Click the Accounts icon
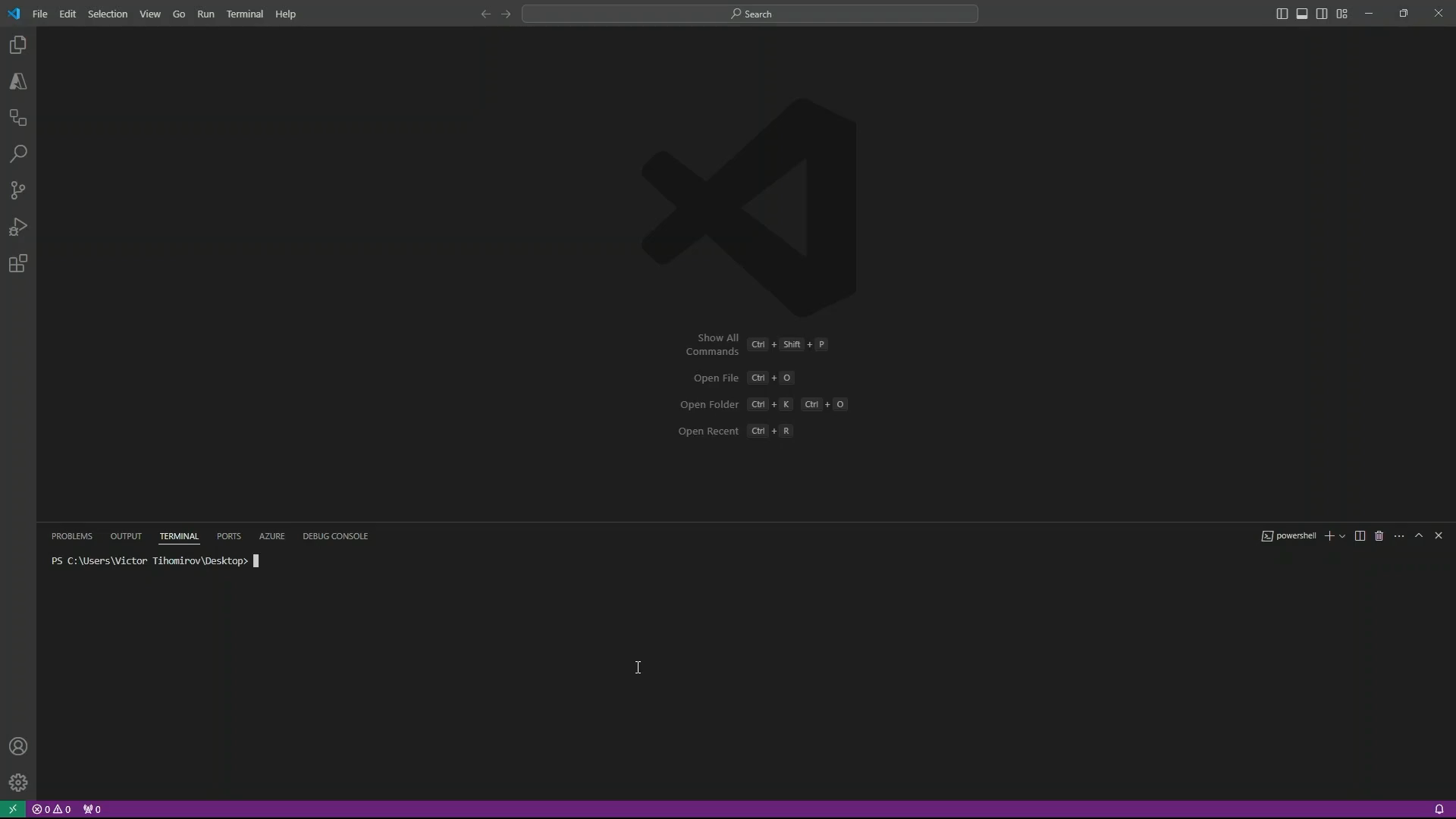The image size is (1456, 819). click(18, 747)
